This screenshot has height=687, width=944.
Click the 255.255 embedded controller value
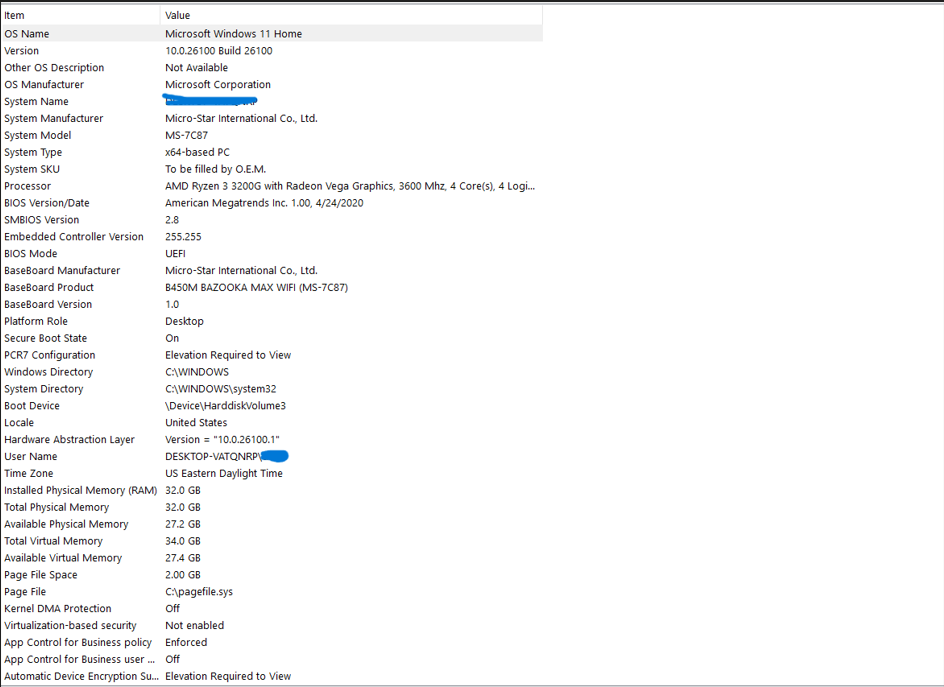coord(183,236)
